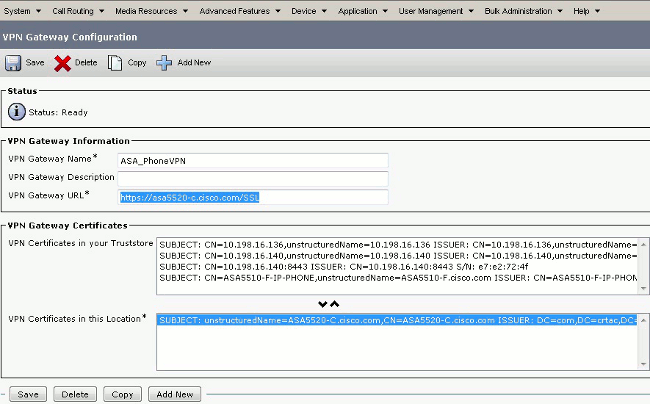This screenshot has width=650, height=404.
Task: Click the Status information icon
Action: point(17,112)
